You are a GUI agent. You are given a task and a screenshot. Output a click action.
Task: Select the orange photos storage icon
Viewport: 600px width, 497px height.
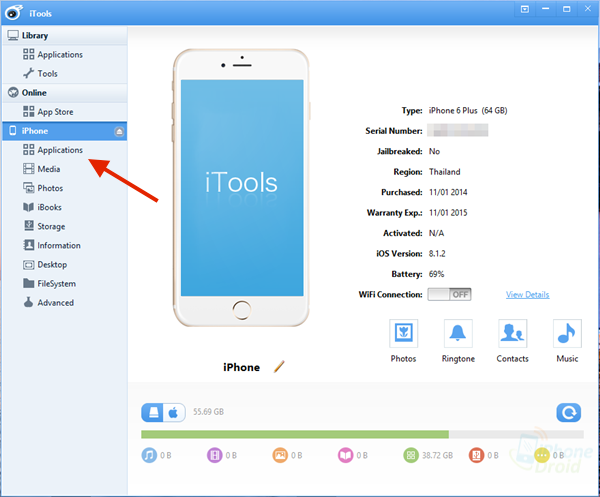tap(280, 455)
